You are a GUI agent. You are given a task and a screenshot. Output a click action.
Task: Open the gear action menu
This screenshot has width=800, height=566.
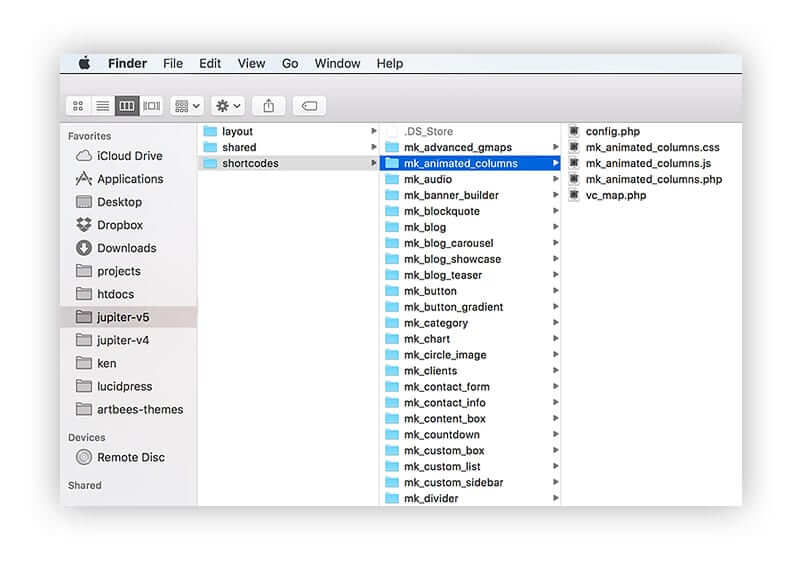click(228, 106)
